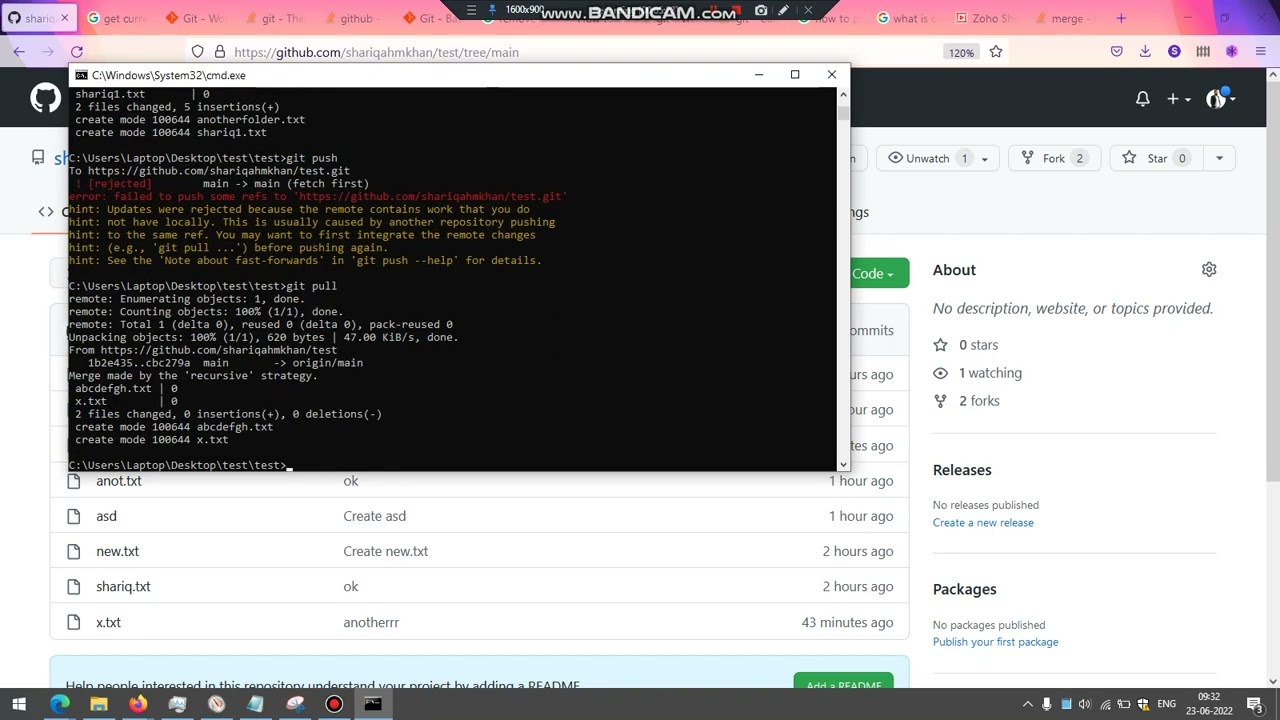Edit repository details via About gear
This screenshot has width=1280, height=720.
point(1209,270)
